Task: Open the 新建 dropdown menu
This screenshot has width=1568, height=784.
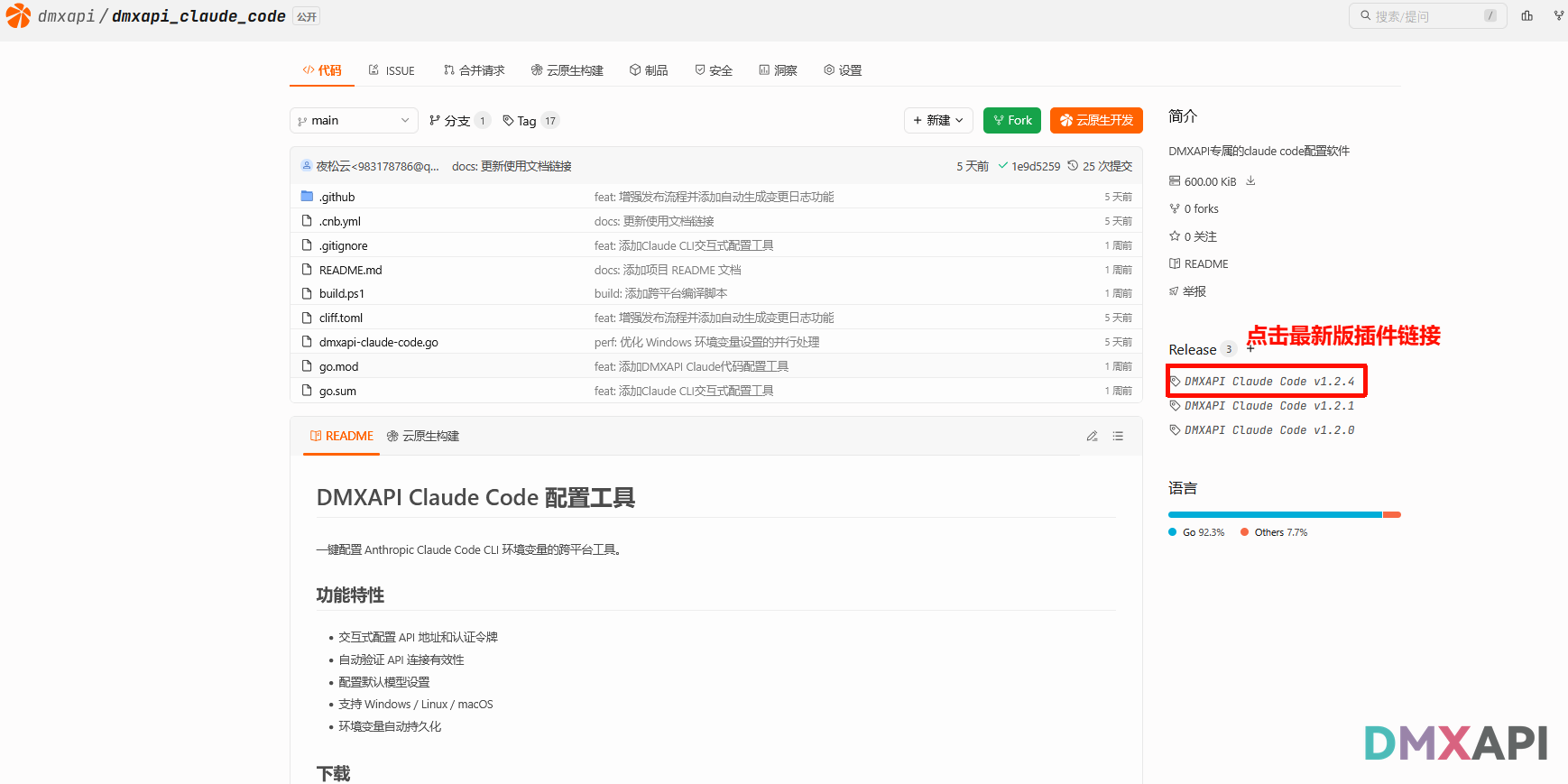Action: (937, 121)
